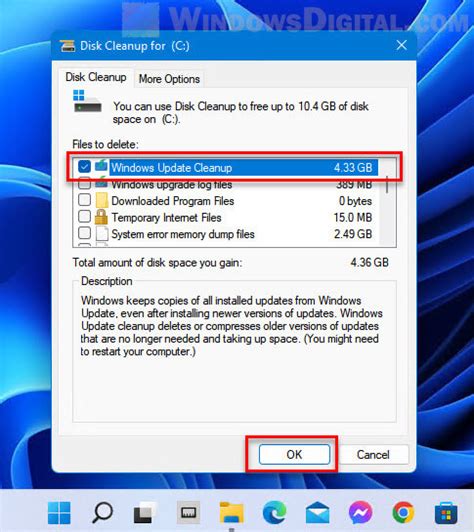This screenshot has width=474, height=532.
Task: Click System error memory dump file icon
Action: [102, 233]
